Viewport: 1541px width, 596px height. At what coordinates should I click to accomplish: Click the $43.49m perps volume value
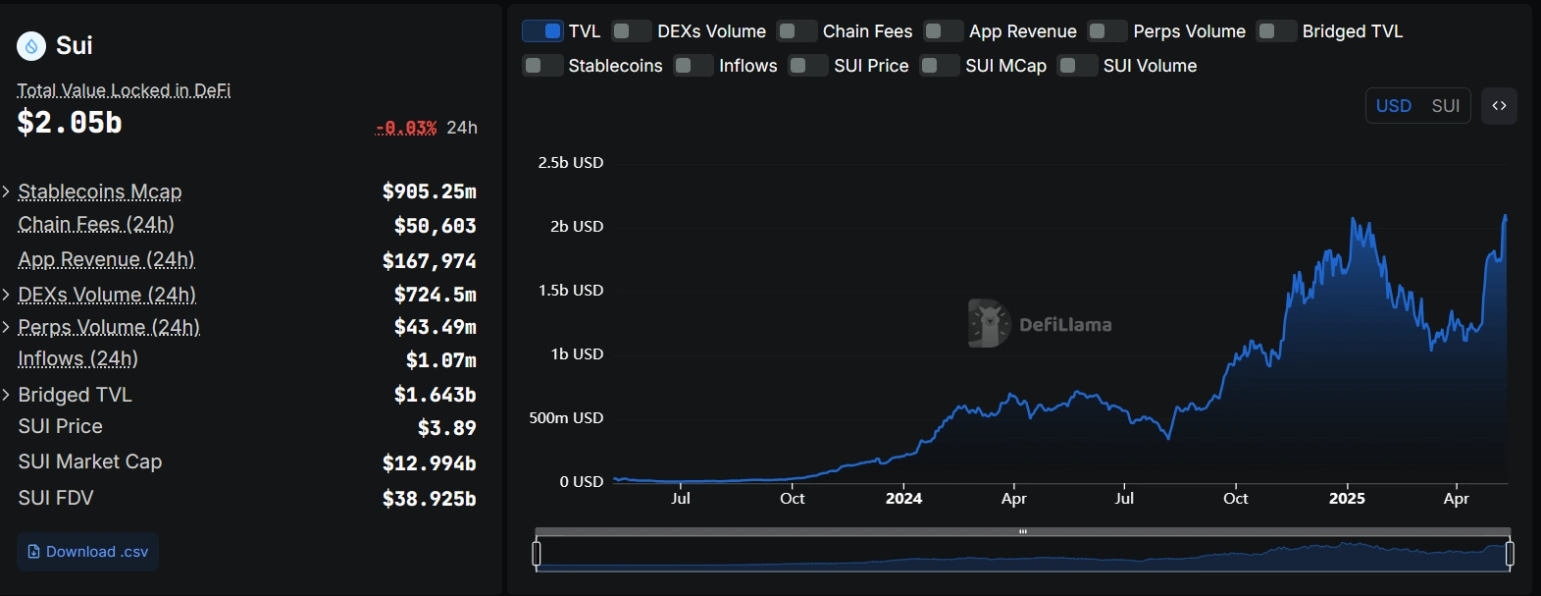click(435, 327)
